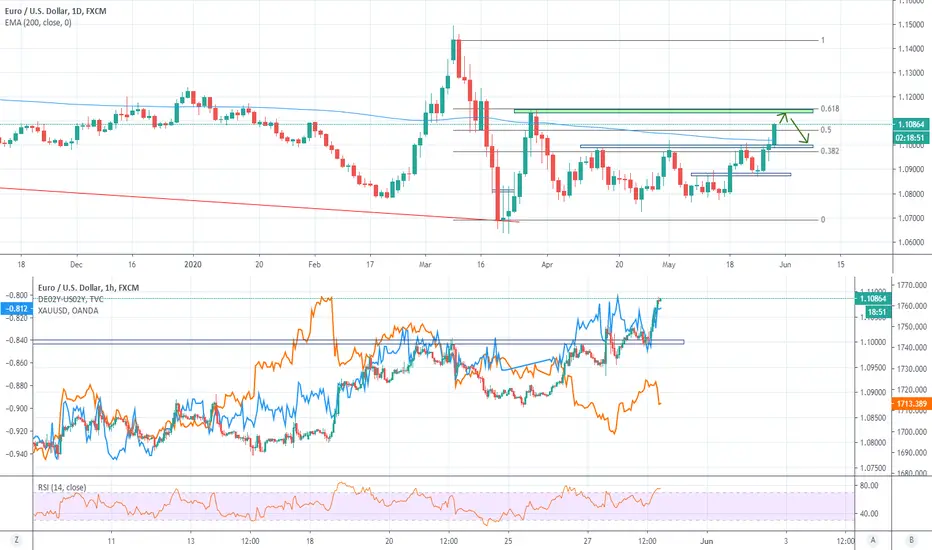Click the Mar label on daily time axis
Image resolution: width=932 pixels, height=550 pixels.
coord(425,265)
